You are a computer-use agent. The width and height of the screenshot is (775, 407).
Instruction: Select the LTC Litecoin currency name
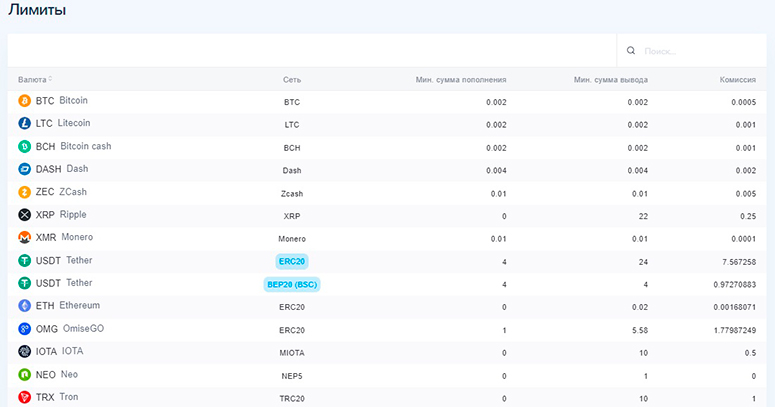point(63,123)
